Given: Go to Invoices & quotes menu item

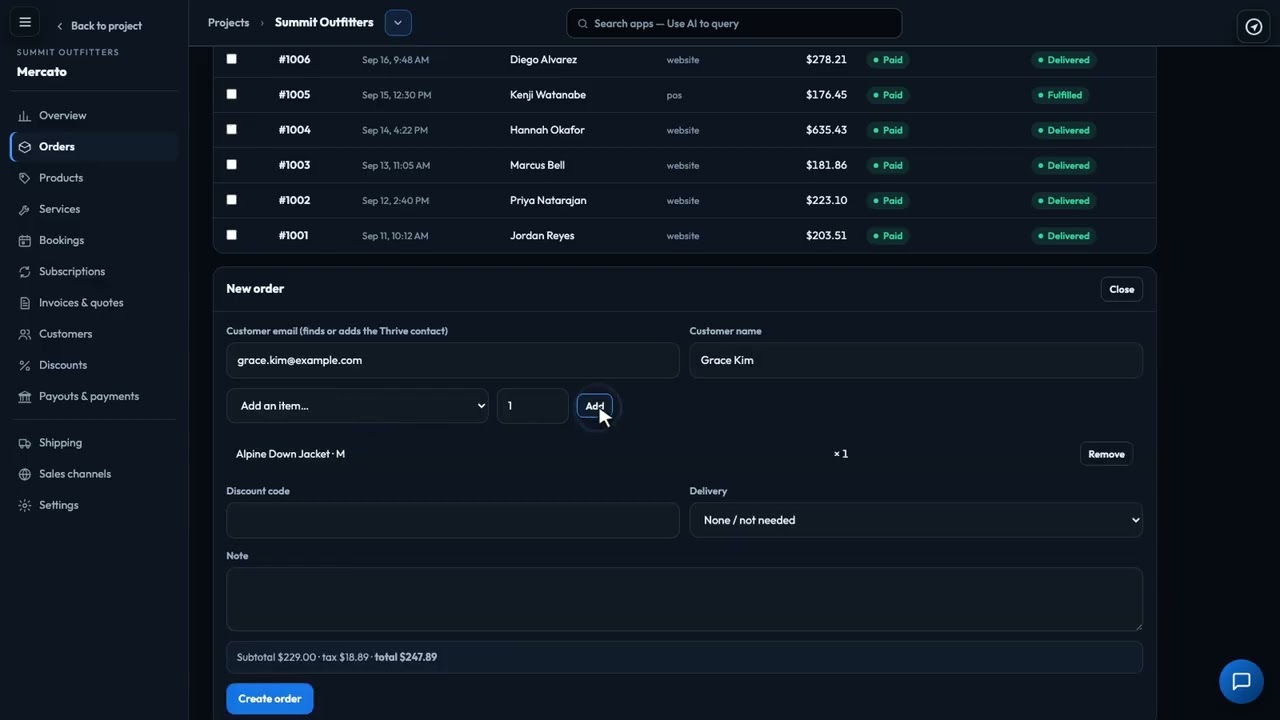Looking at the screenshot, I should pyautogui.click(x=95, y=303).
